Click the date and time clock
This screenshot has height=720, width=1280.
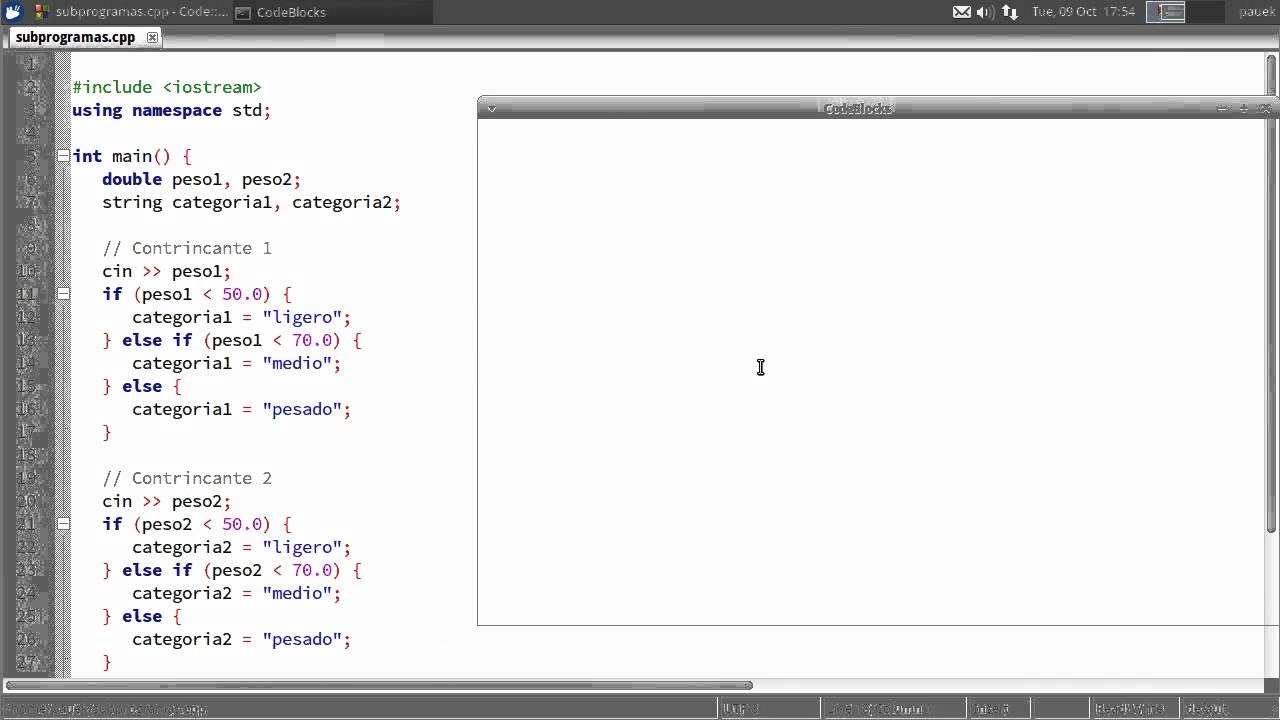tap(1083, 12)
